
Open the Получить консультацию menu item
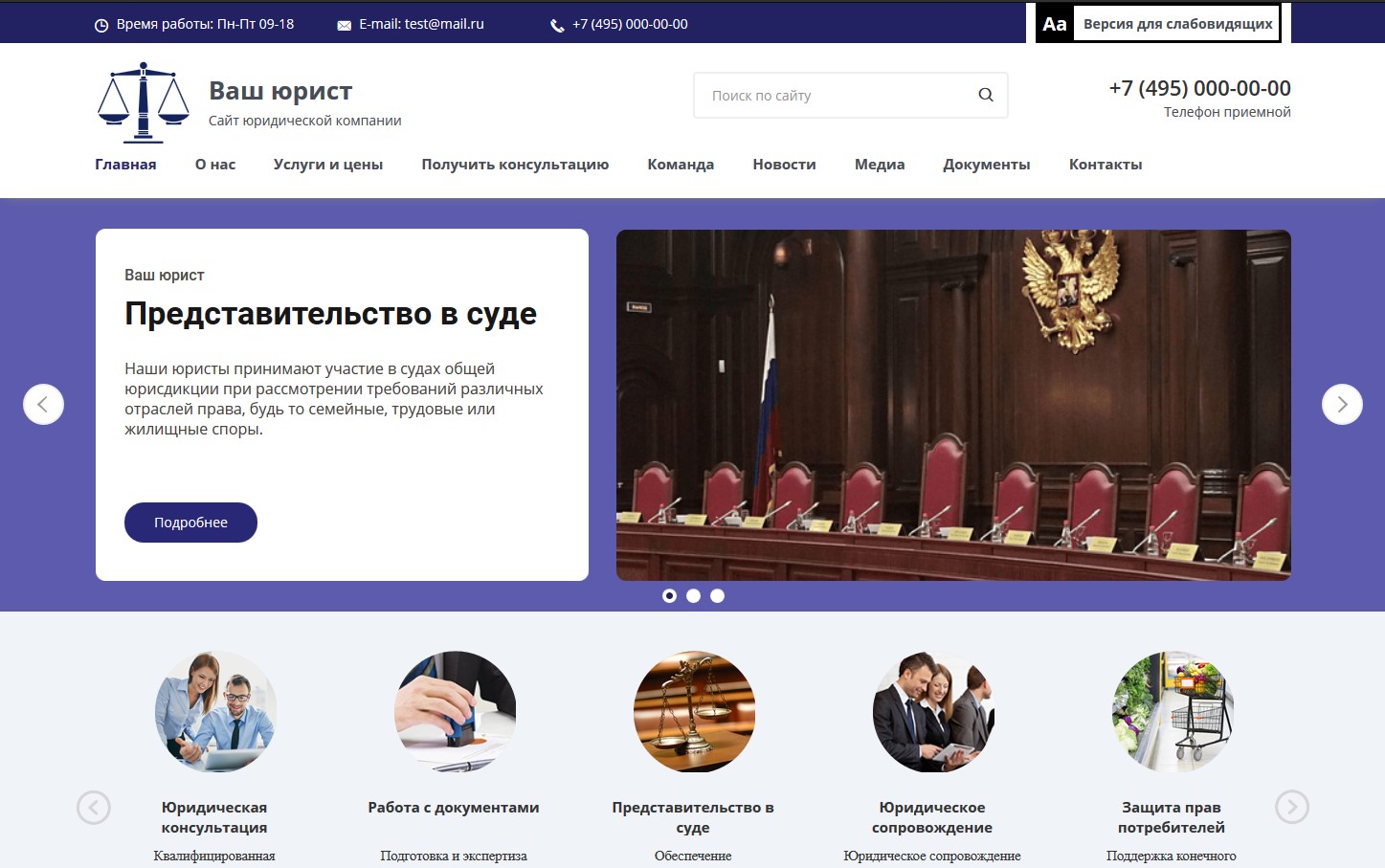(x=515, y=165)
